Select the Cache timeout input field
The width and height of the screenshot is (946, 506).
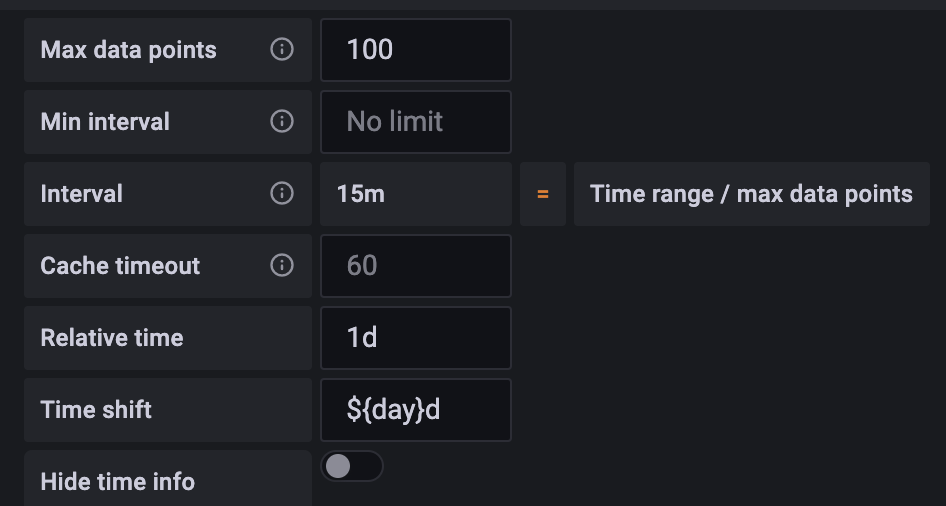click(416, 266)
